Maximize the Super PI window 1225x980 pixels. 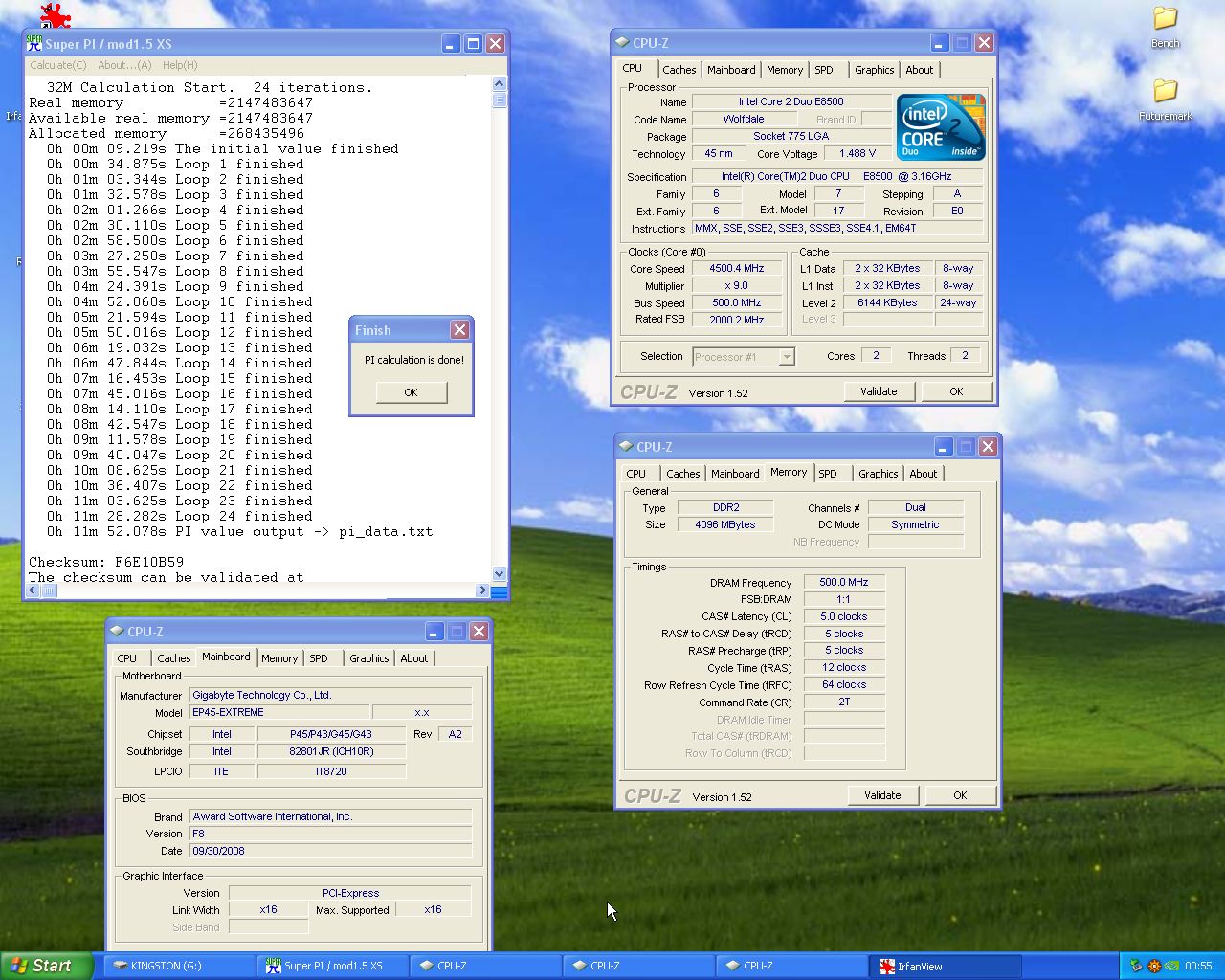(x=473, y=43)
